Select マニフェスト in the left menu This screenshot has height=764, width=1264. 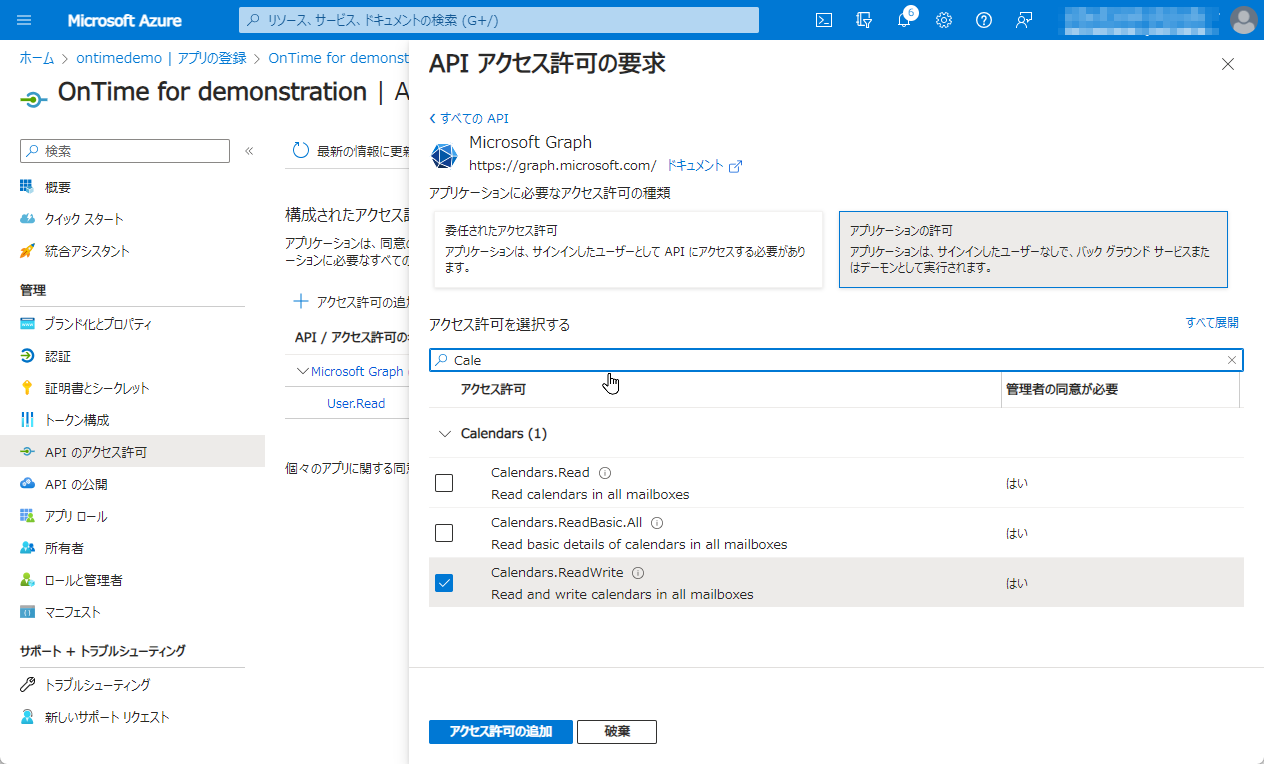click(72, 612)
